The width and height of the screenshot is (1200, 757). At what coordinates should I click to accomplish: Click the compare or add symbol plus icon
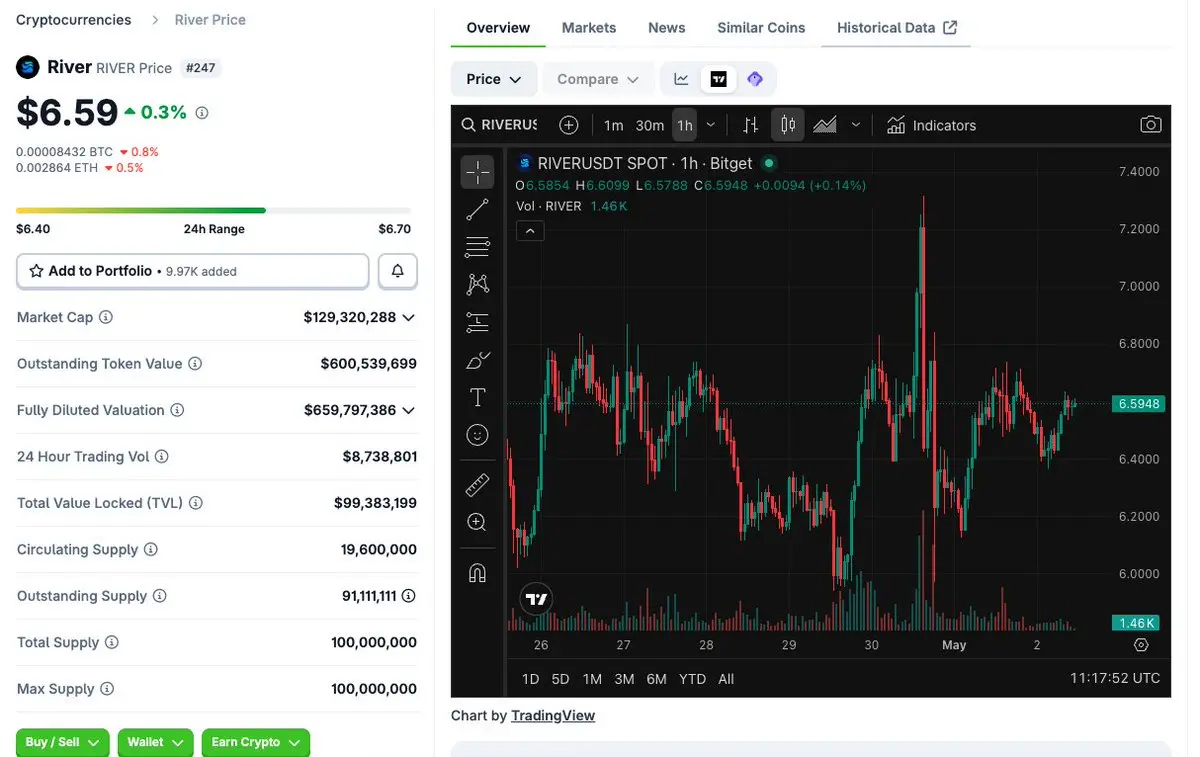click(x=569, y=125)
